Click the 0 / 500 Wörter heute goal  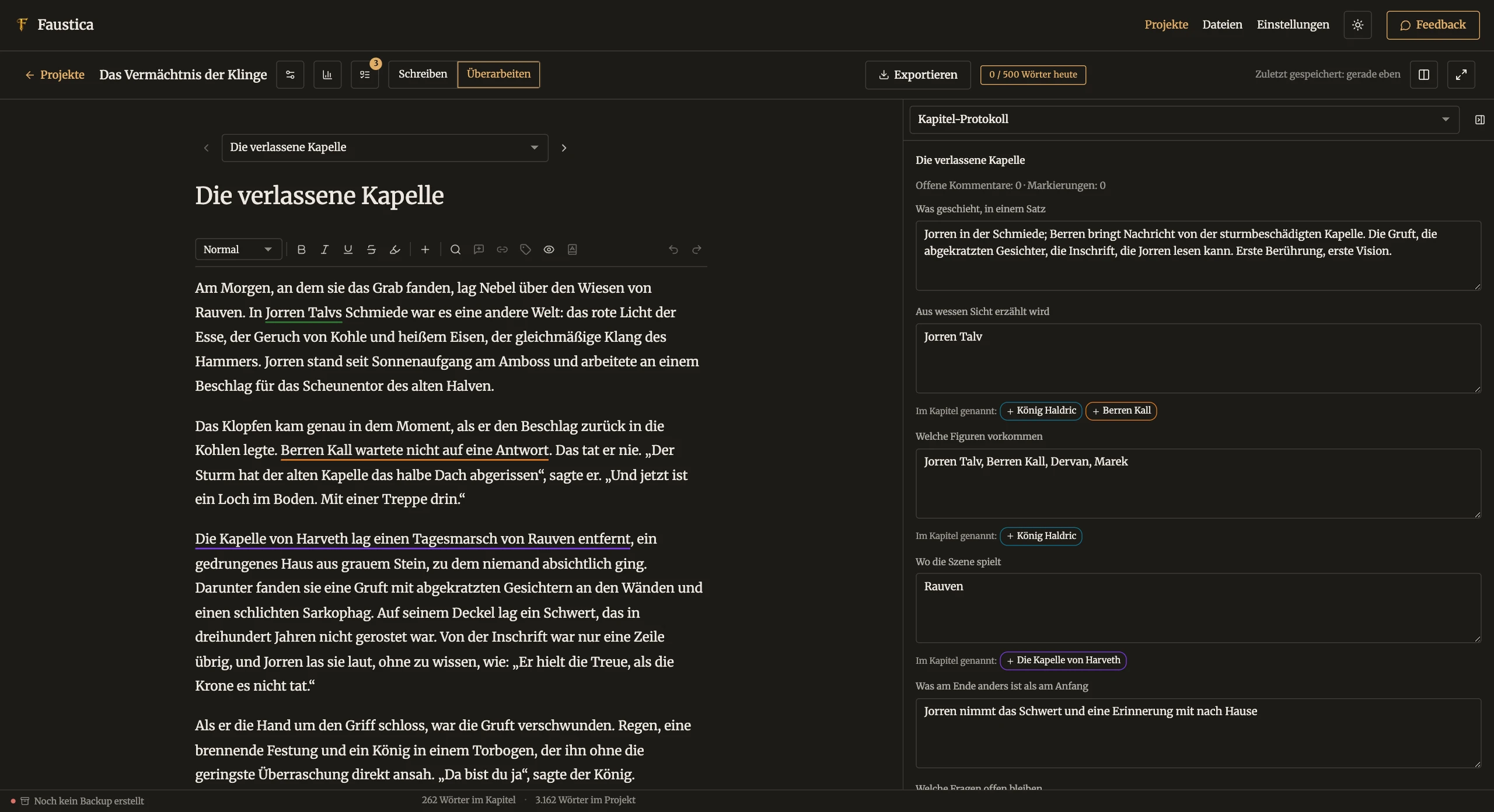[x=1033, y=75]
